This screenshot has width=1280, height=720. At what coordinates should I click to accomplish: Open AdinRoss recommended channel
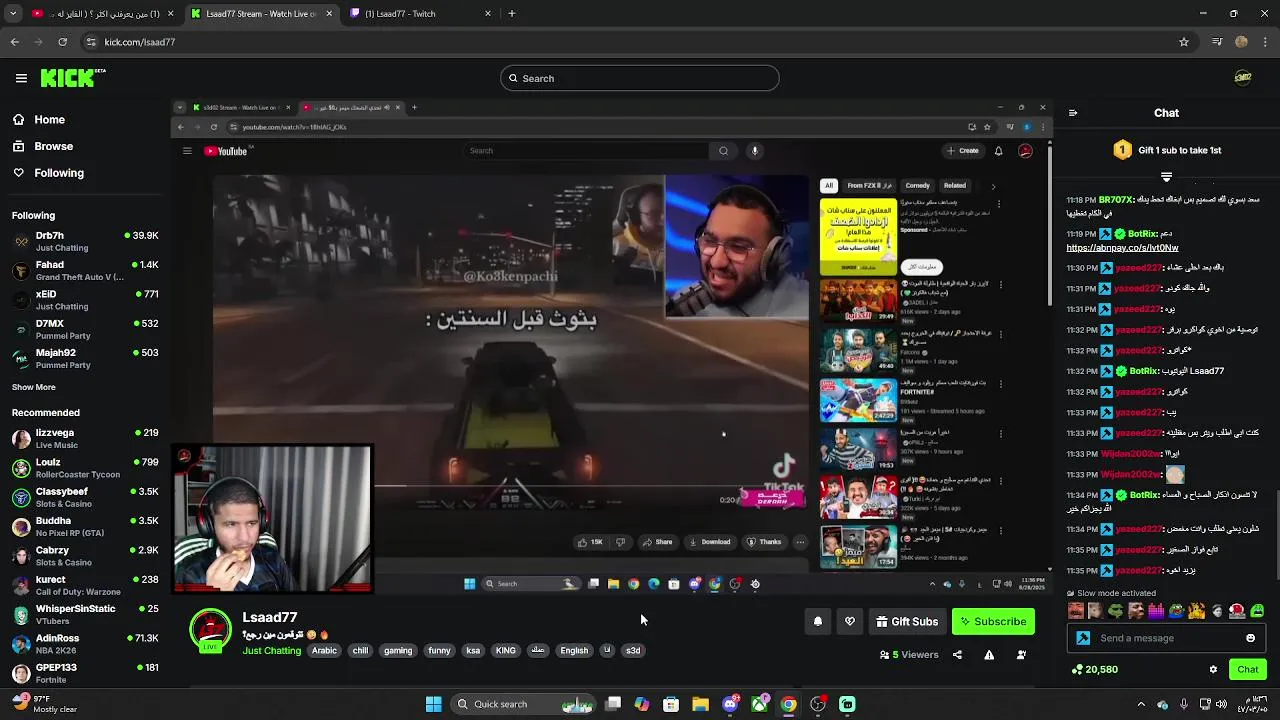[x=85, y=643]
